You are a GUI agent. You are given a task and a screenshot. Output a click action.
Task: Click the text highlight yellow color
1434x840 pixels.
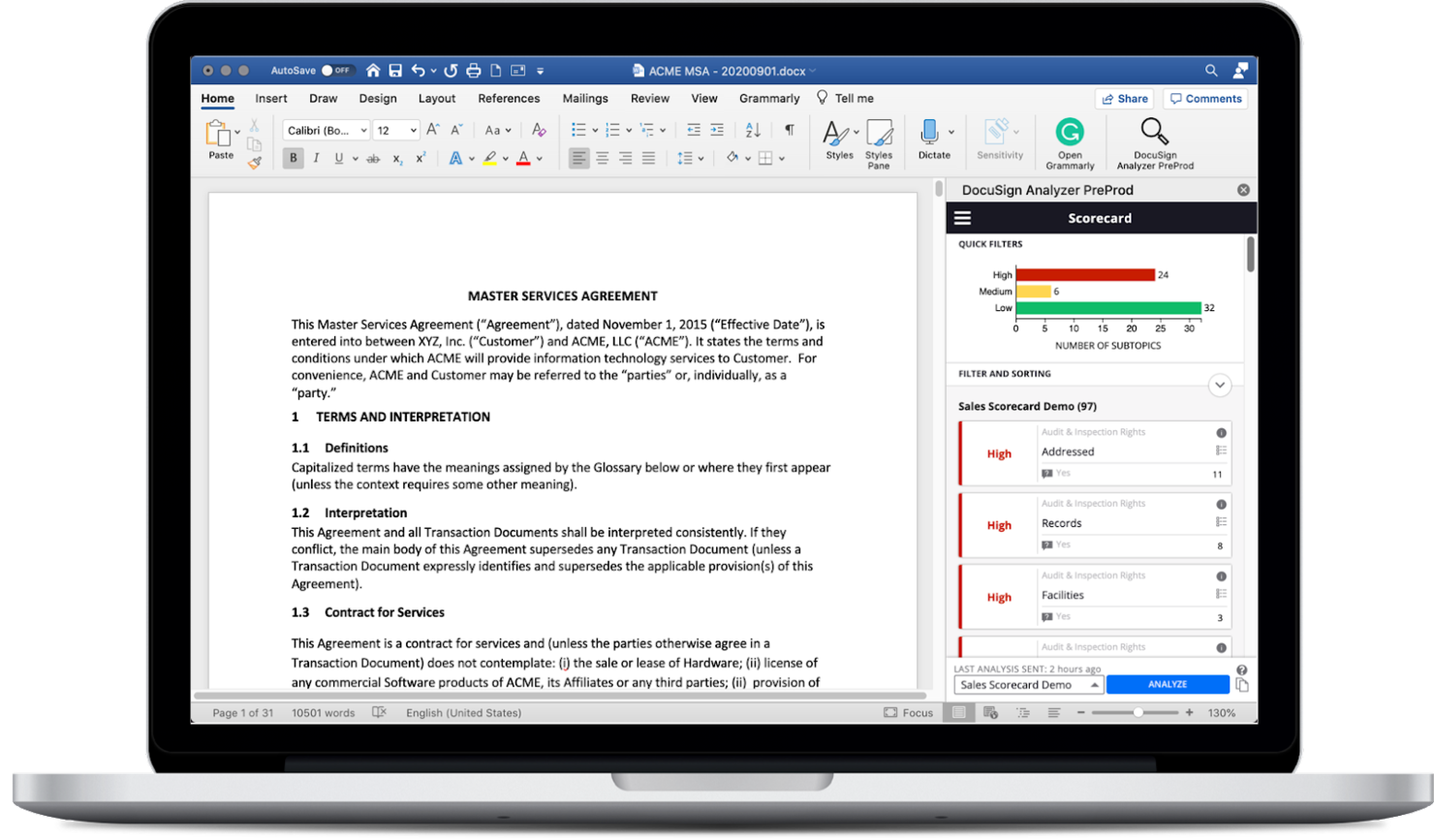tap(490, 158)
